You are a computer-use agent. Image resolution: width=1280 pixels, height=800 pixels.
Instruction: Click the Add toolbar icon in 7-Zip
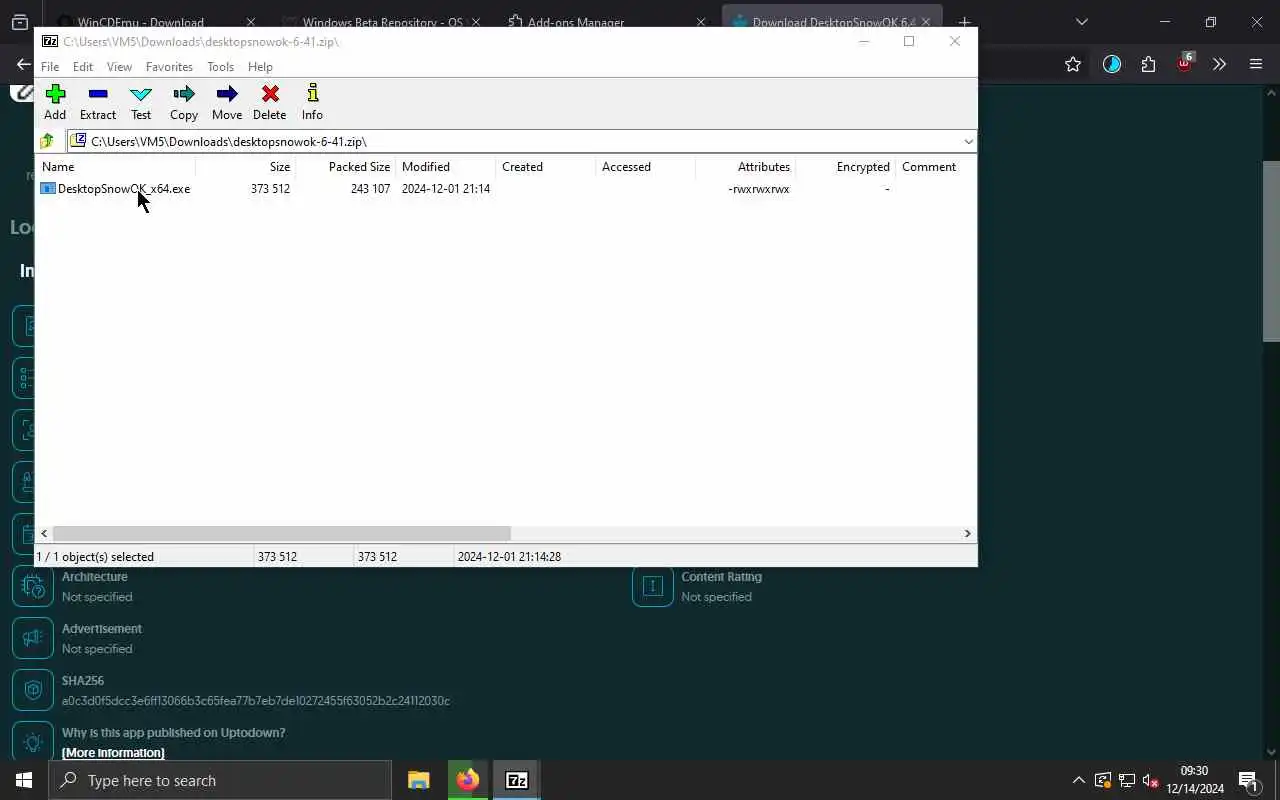[x=55, y=102]
